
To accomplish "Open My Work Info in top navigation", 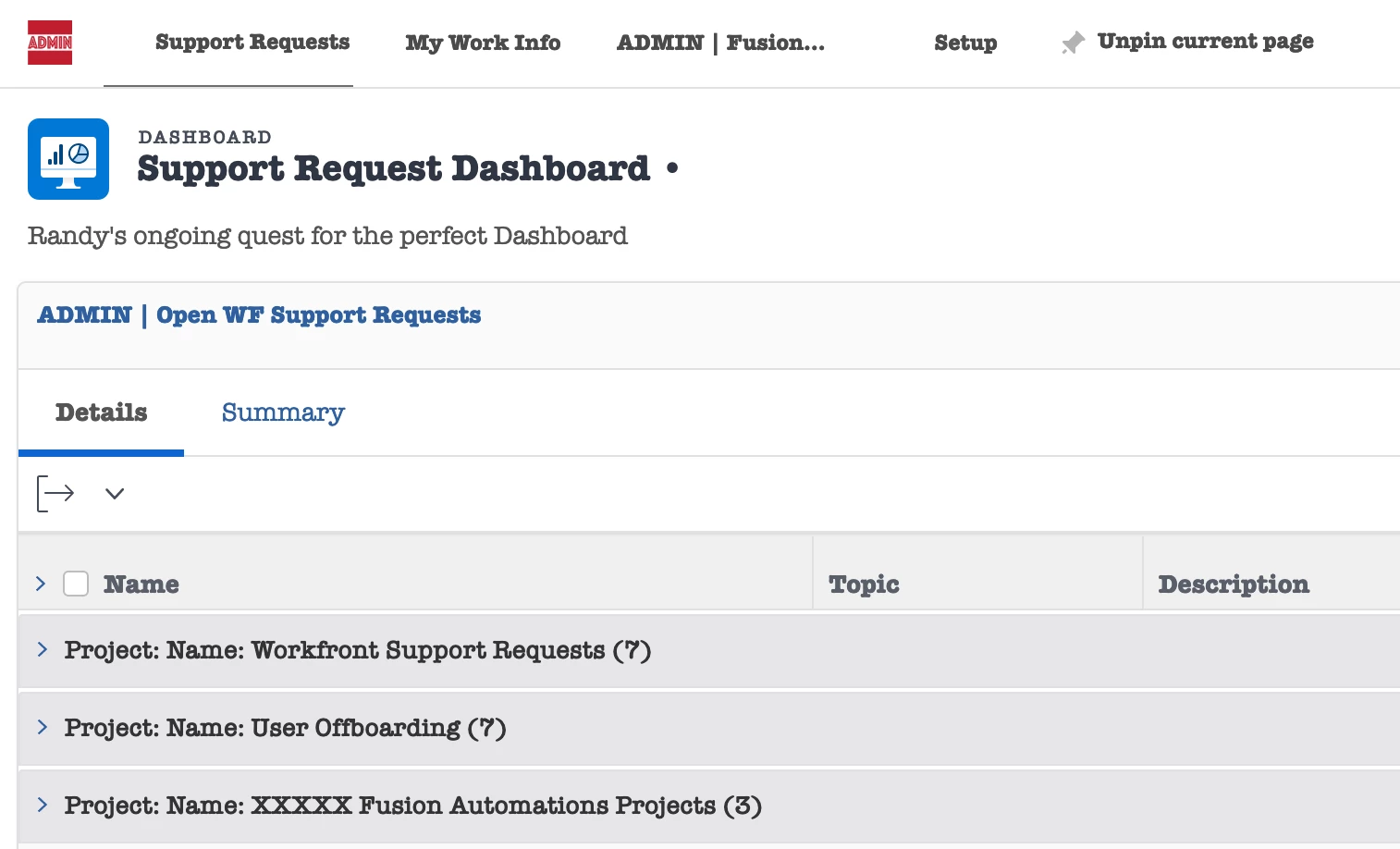I will (483, 43).
